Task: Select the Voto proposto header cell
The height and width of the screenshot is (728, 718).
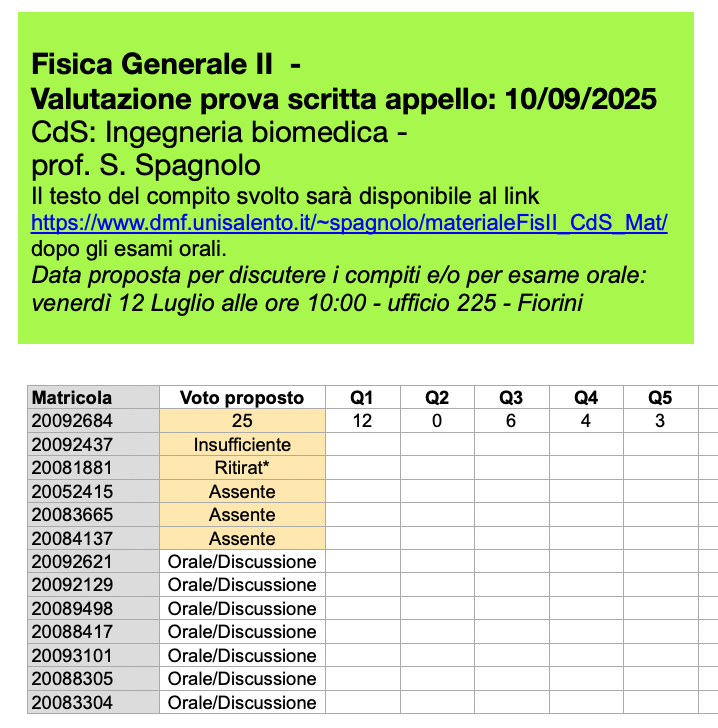Action: click(242, 398)
